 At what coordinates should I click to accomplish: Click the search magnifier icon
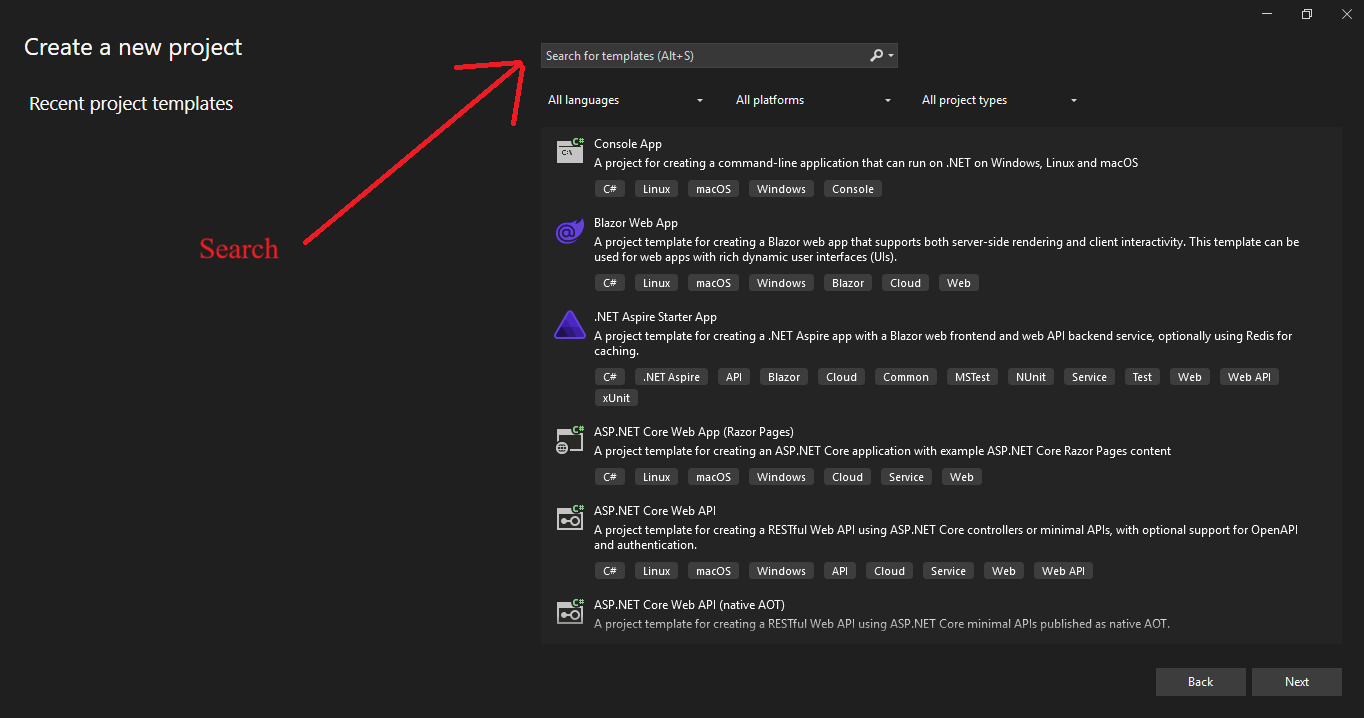pyautogui.click(x=877, y=56)
